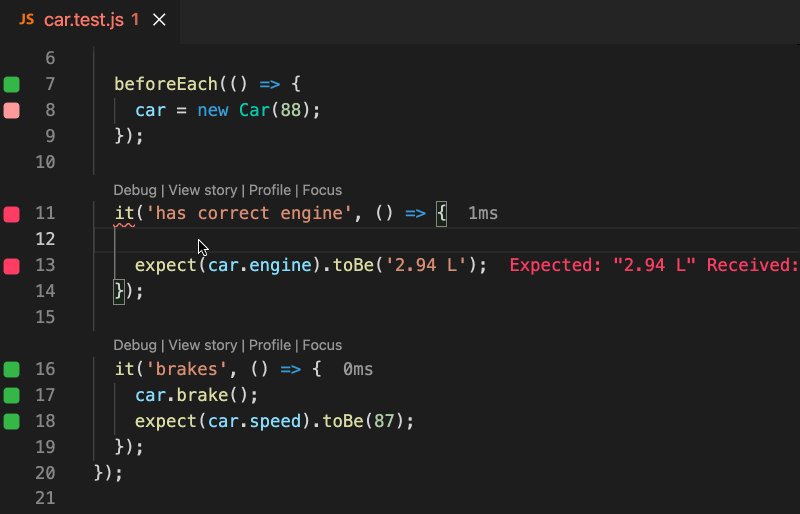Click Focus above 'has correct engine' test
This screenshot has width=800, height=514.
coord(322,190)
